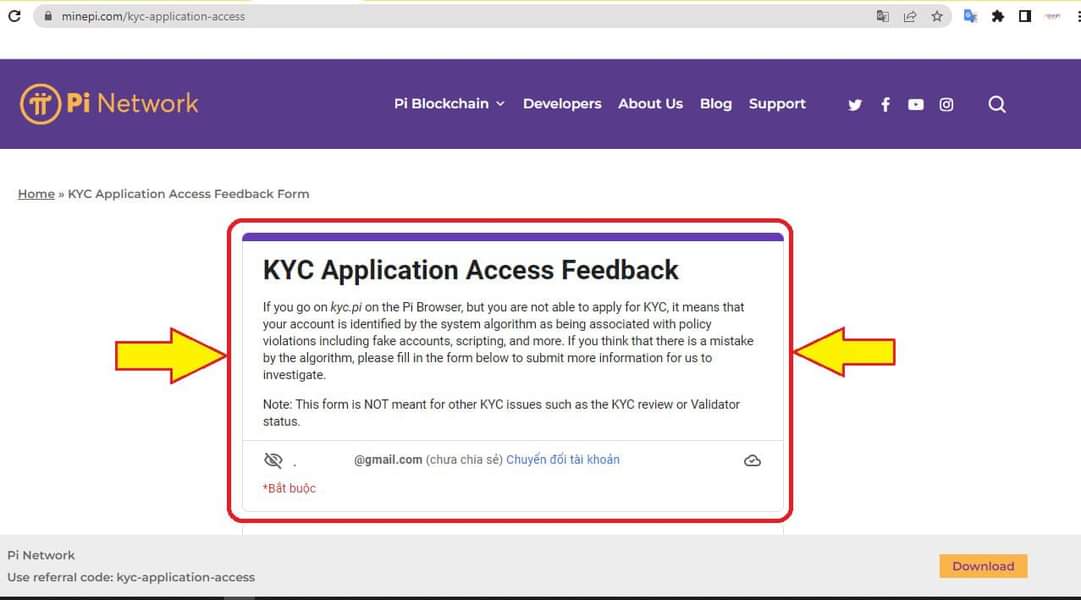Open the Developers menu item
Screen dimensions: 1081x600
562,103
